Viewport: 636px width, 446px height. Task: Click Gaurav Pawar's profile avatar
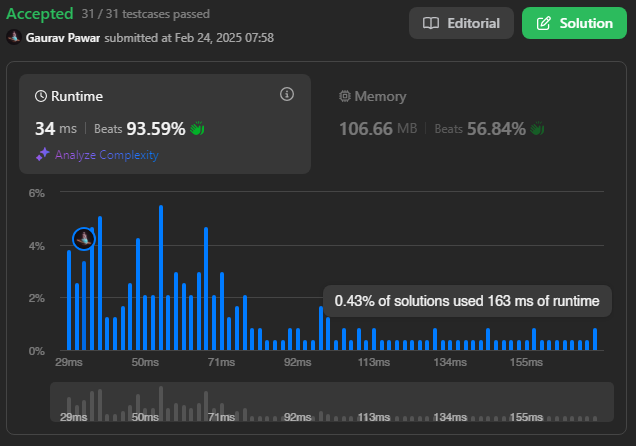[x=13, y=37]
